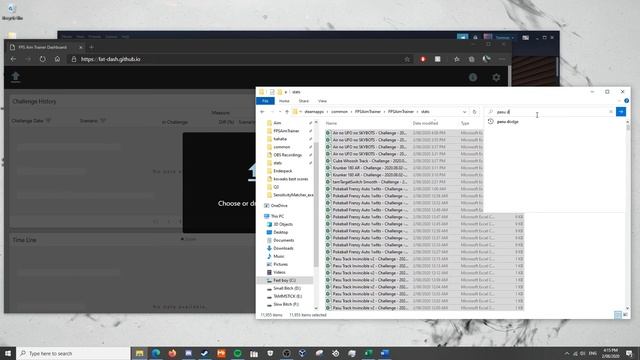Open File Explorer from the taskbar
The image size is (640, 360).
click(x=140, y=353)
